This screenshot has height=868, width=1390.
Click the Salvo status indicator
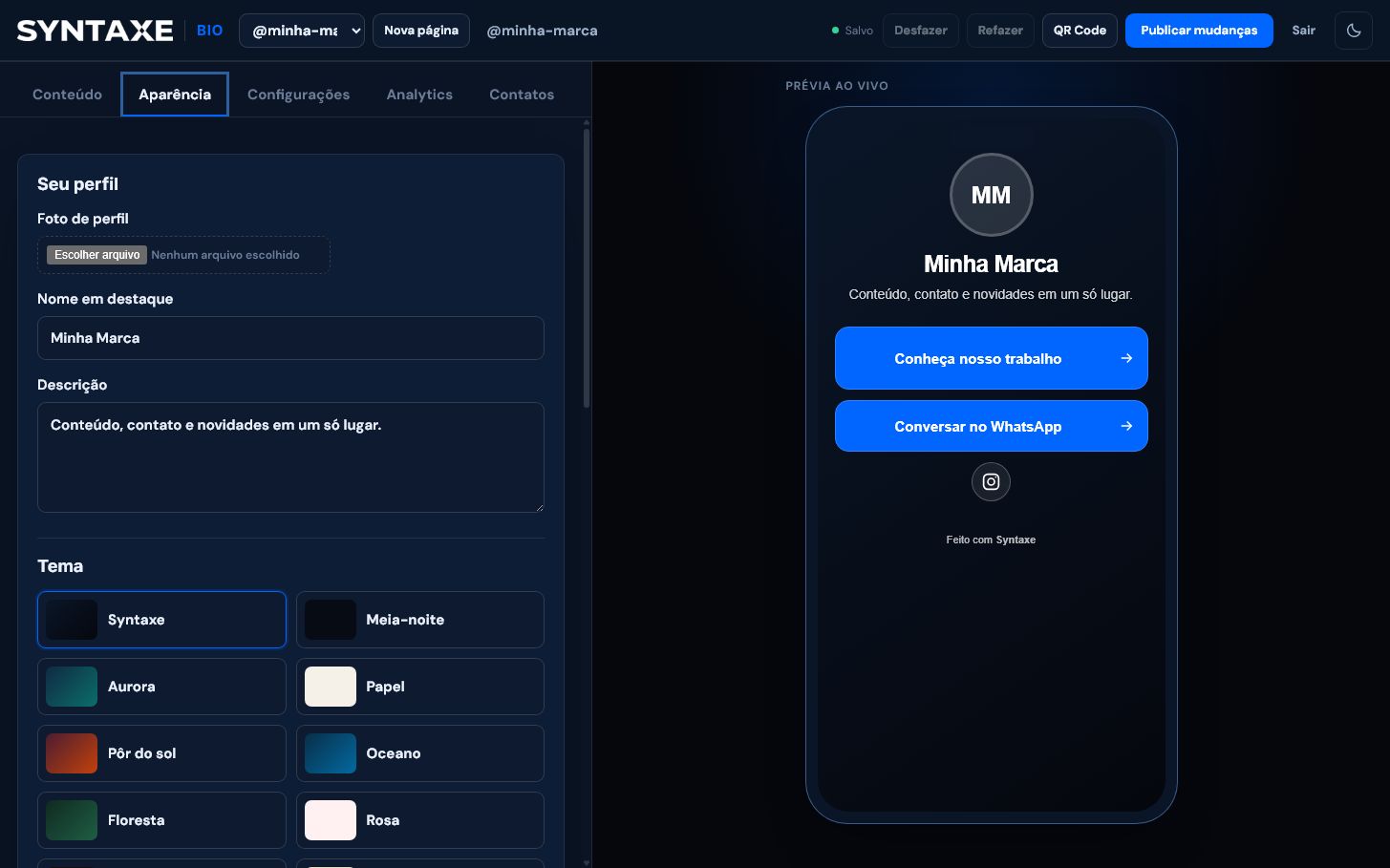coord(853,31)
